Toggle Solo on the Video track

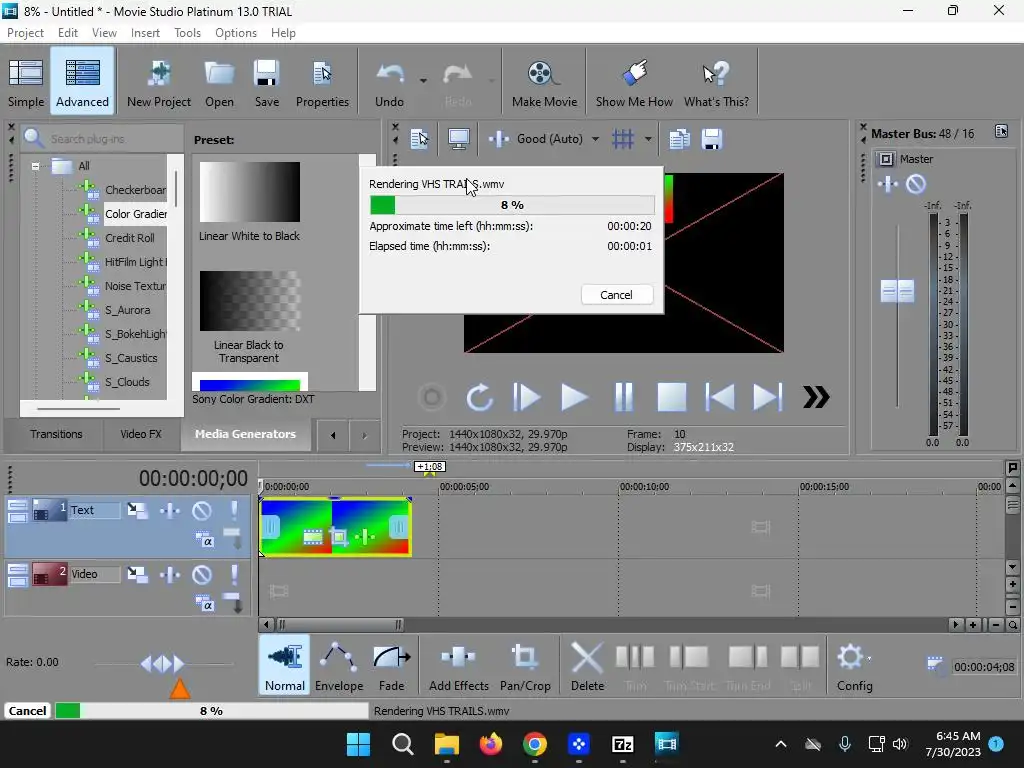[x=234, y=575]
